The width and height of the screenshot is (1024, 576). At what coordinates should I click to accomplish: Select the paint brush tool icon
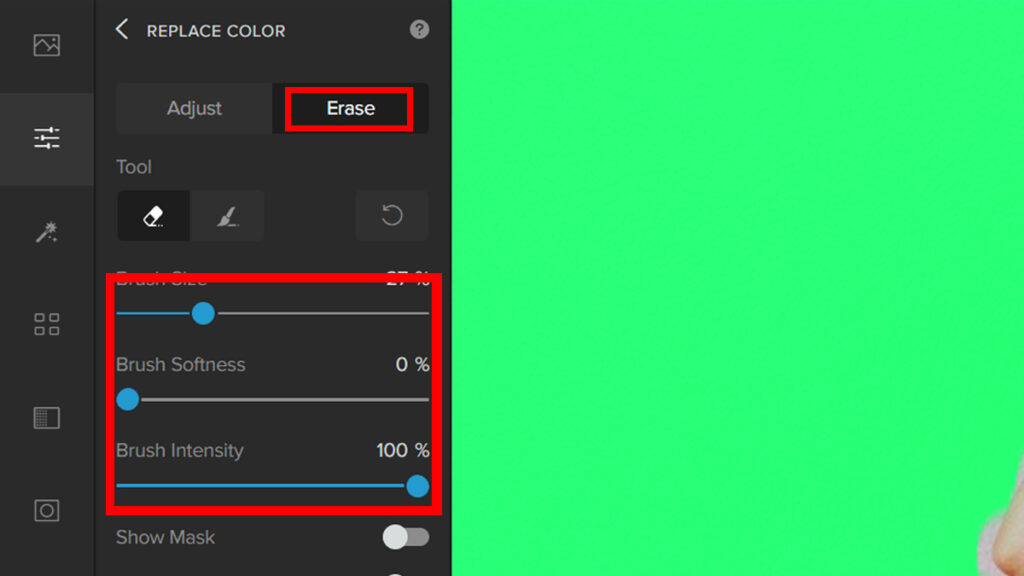227,216
